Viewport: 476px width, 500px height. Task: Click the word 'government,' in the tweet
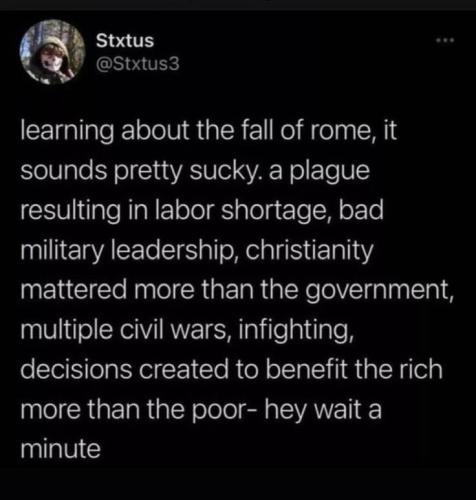click(x=378, y=291)
